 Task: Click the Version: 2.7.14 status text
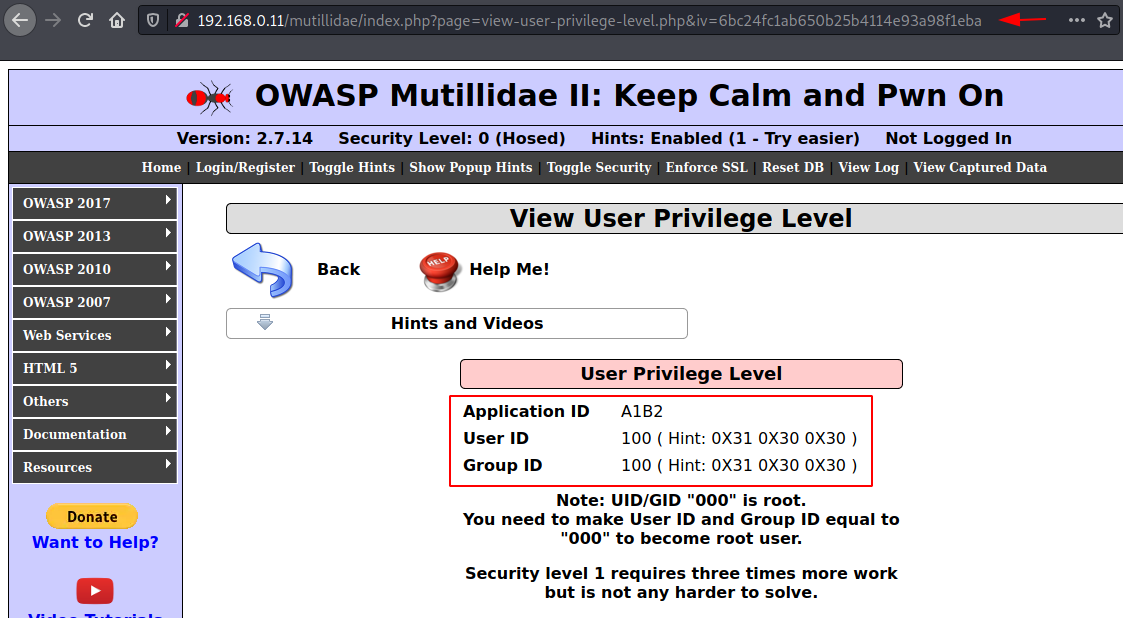point(244,138)
